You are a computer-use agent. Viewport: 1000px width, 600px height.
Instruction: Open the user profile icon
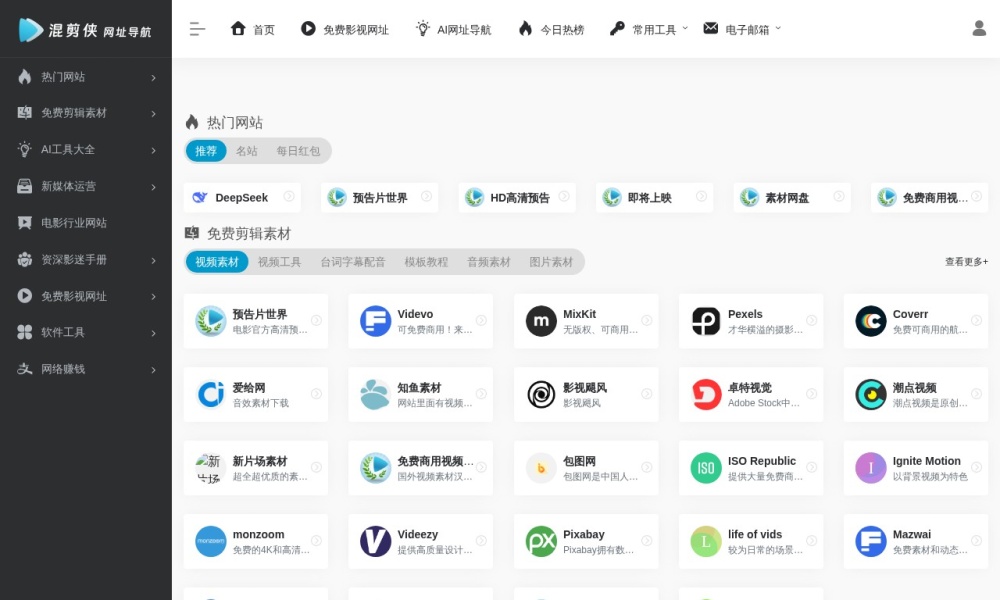coord(979,29)
